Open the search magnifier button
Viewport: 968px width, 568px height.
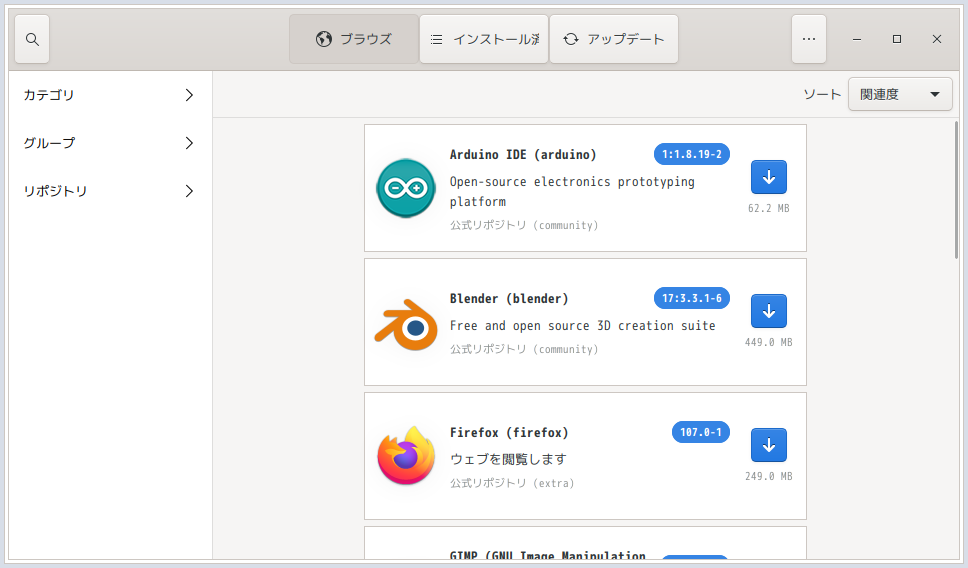click(32, 40)
